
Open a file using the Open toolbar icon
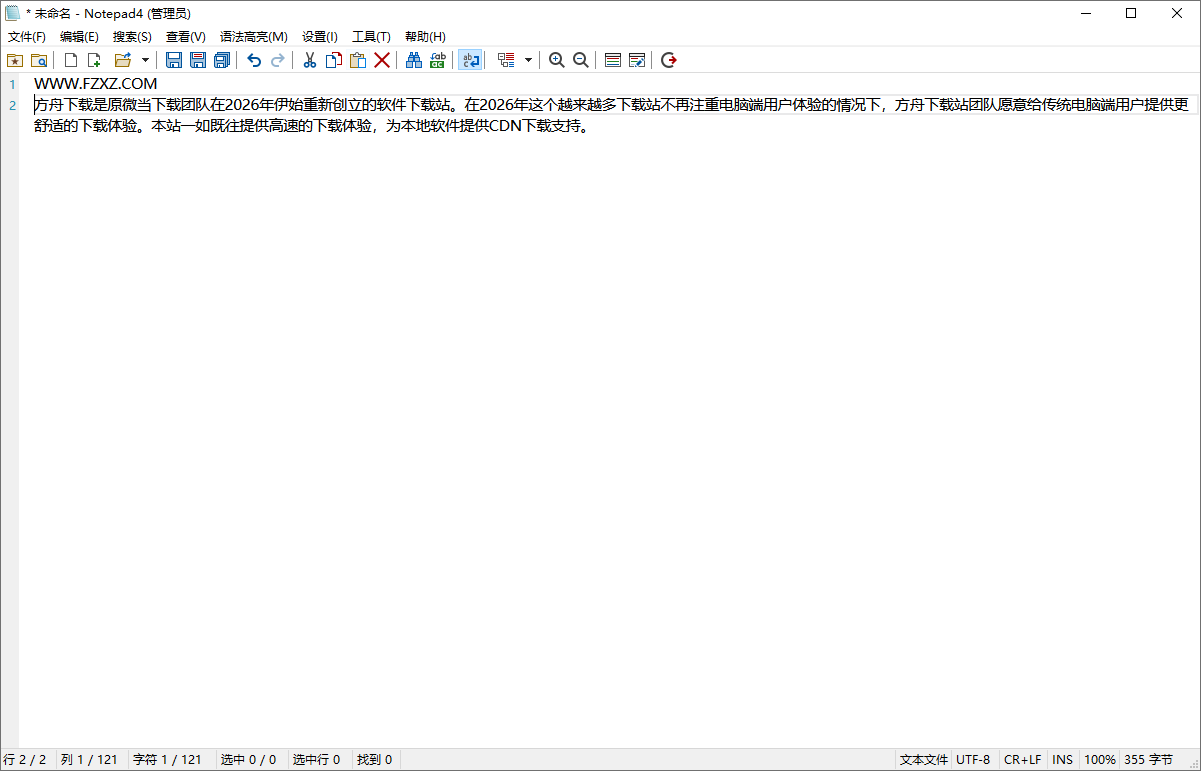click(122, 60)
